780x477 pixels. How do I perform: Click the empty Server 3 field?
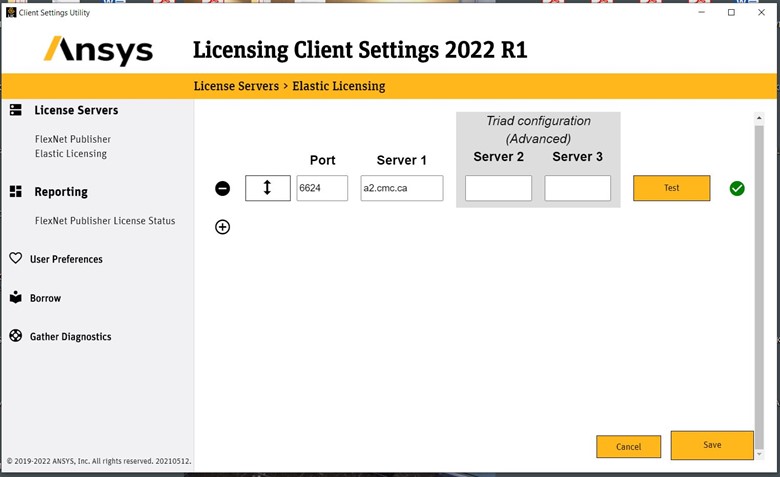[x=578, y=188]
